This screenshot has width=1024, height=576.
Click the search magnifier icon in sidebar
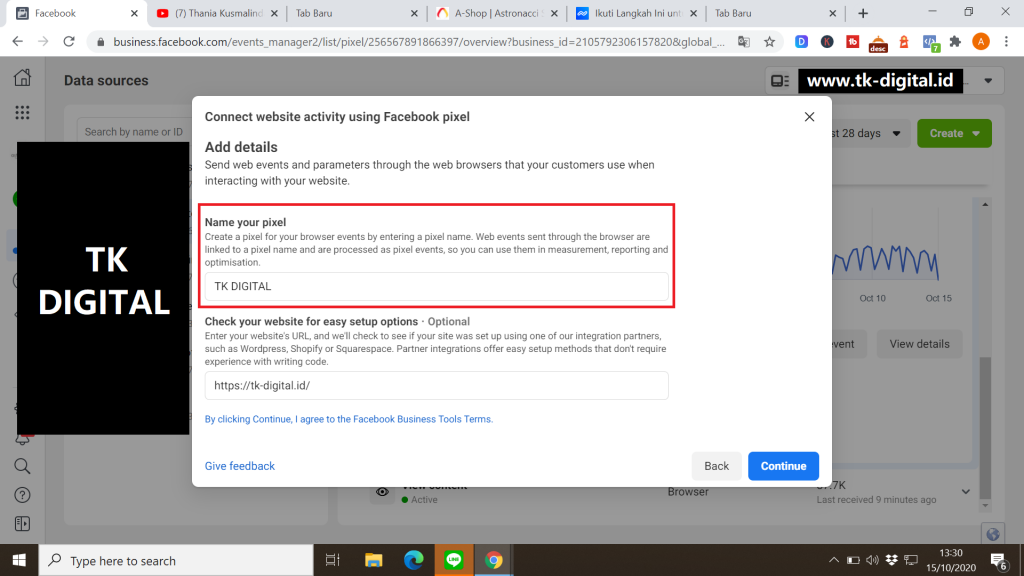[x=22, y=466]
